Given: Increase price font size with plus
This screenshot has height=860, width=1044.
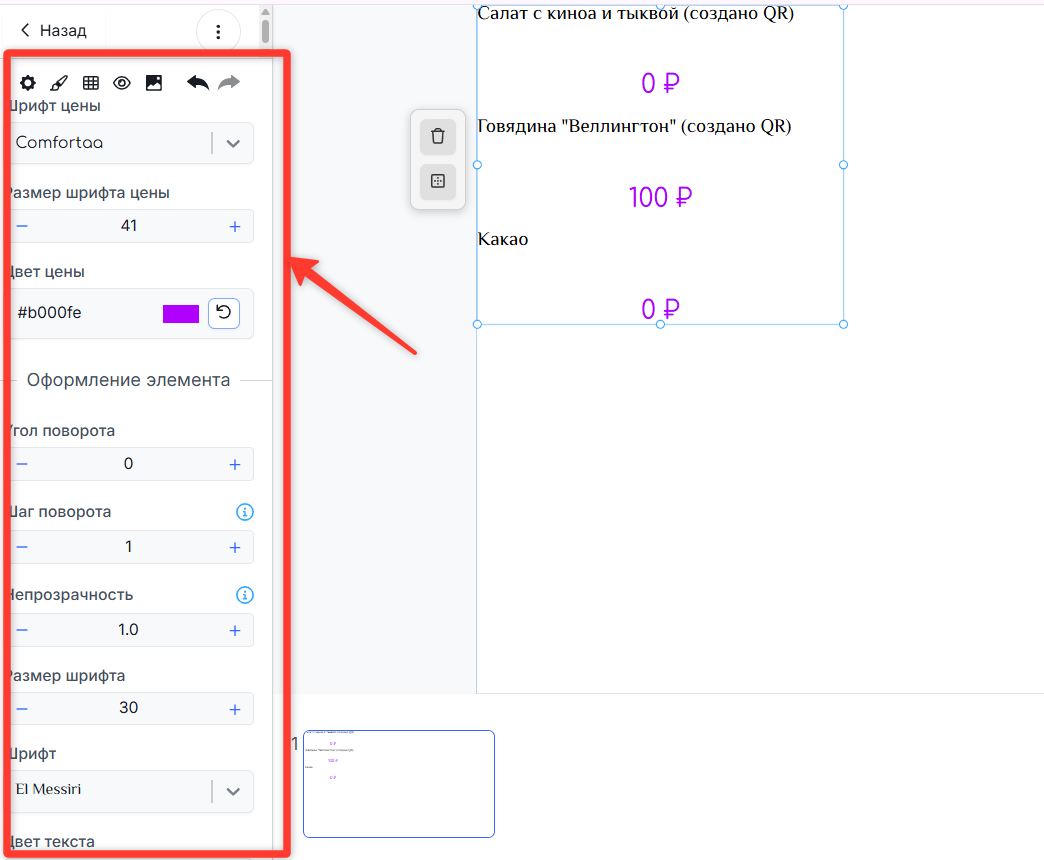Looking at the screenshot, I should coord(235,226).
